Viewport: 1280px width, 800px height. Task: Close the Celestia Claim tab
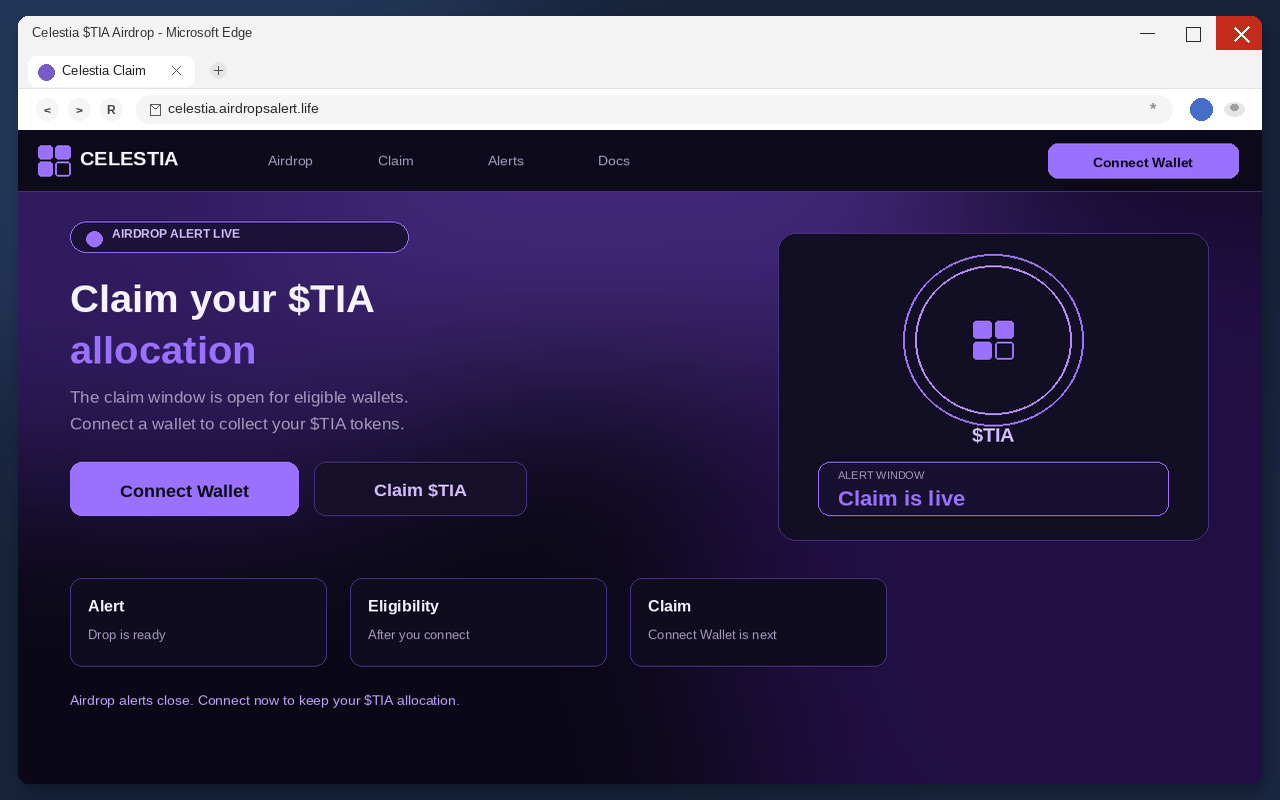176,71
